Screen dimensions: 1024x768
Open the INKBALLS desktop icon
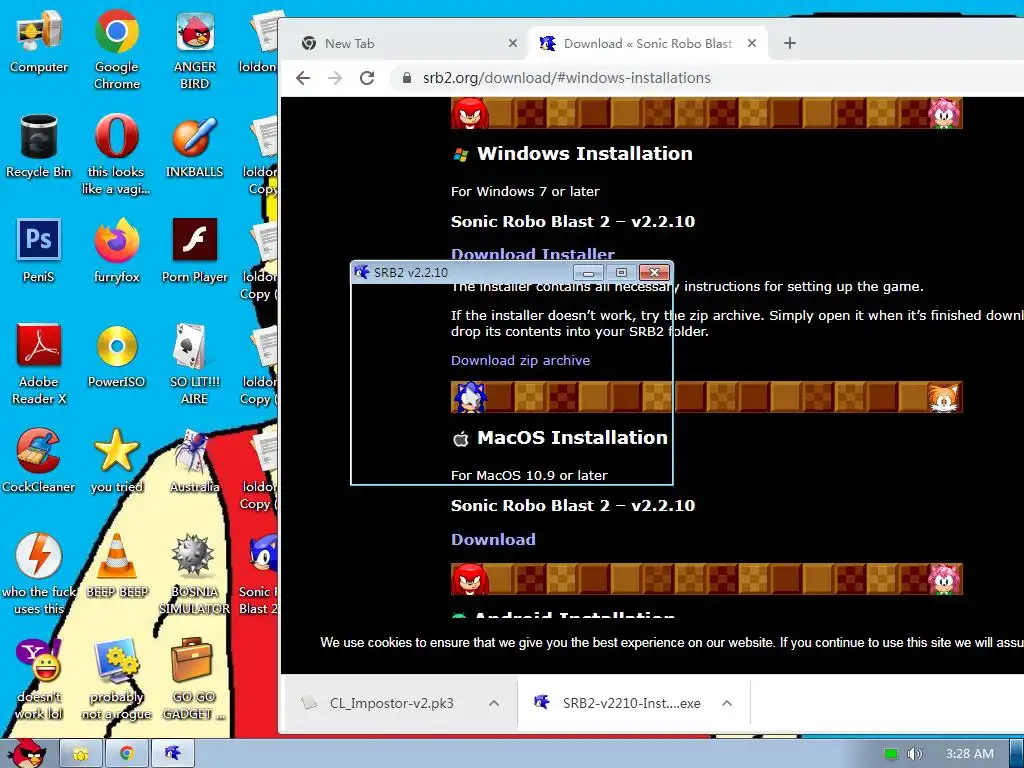pyautogui.click(x=195, y=146)
